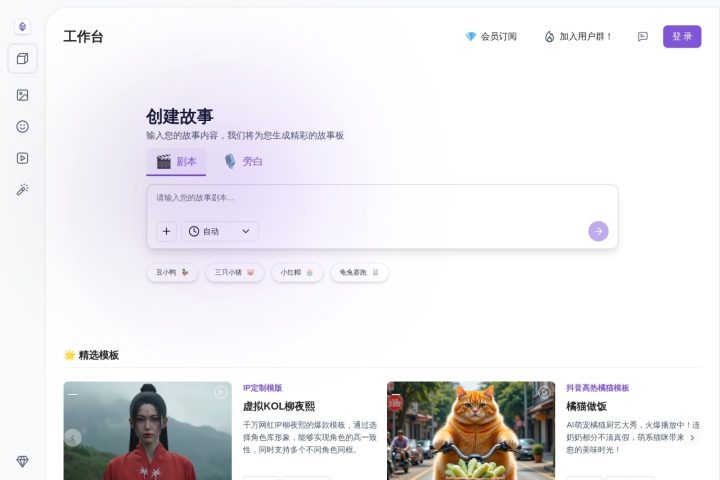This screenshot has width=720, height=480.
Task: Open the 虚拟KOL柳夜熙 template thumbnail
Action: pyautogui.click(x=148, y=431)
